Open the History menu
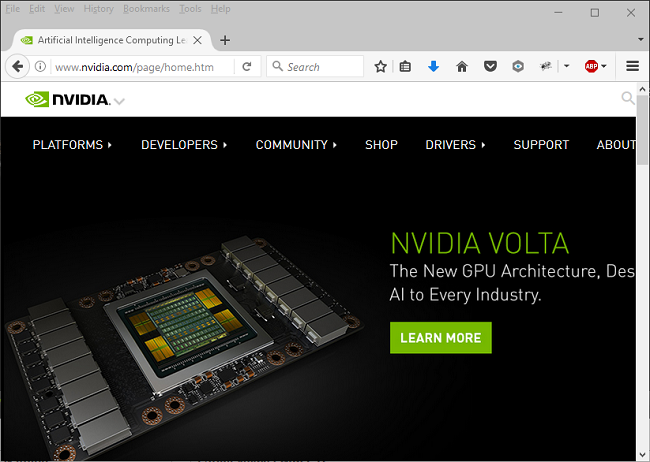650x462 pixels. (98, 9)
